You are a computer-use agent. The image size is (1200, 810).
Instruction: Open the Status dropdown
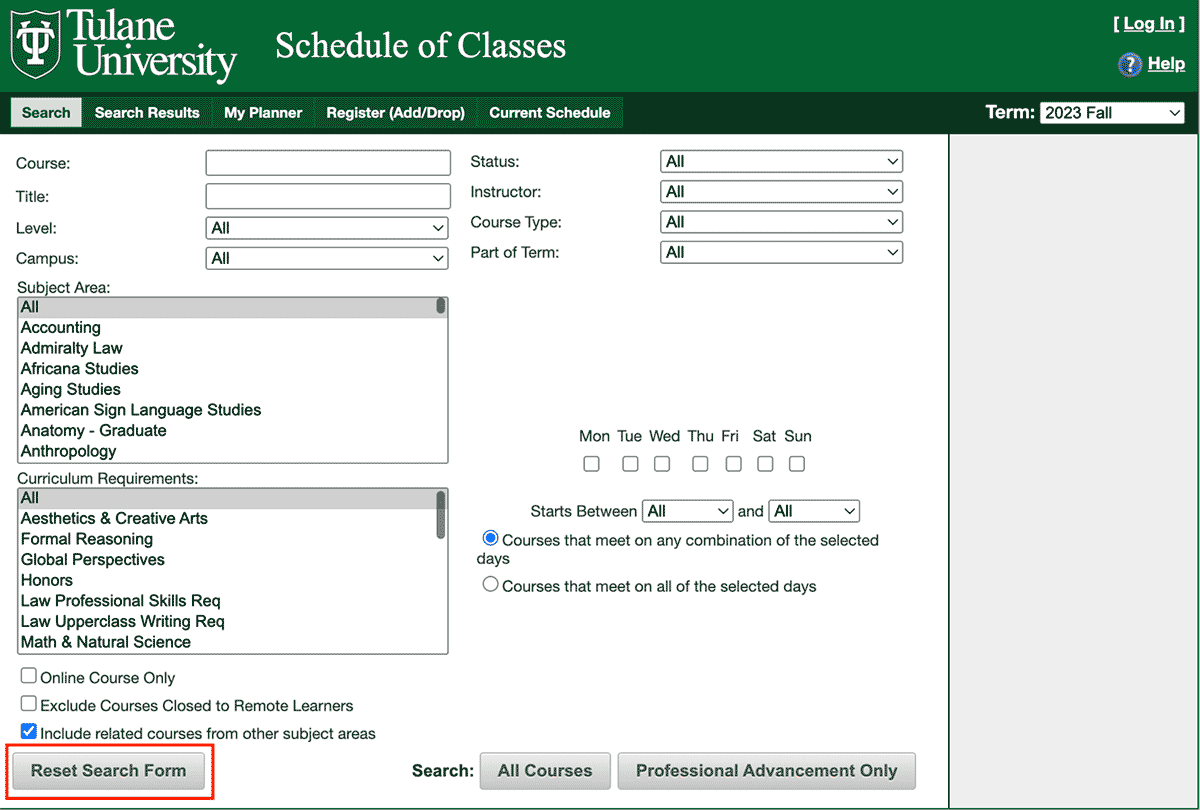pos(782,161)
